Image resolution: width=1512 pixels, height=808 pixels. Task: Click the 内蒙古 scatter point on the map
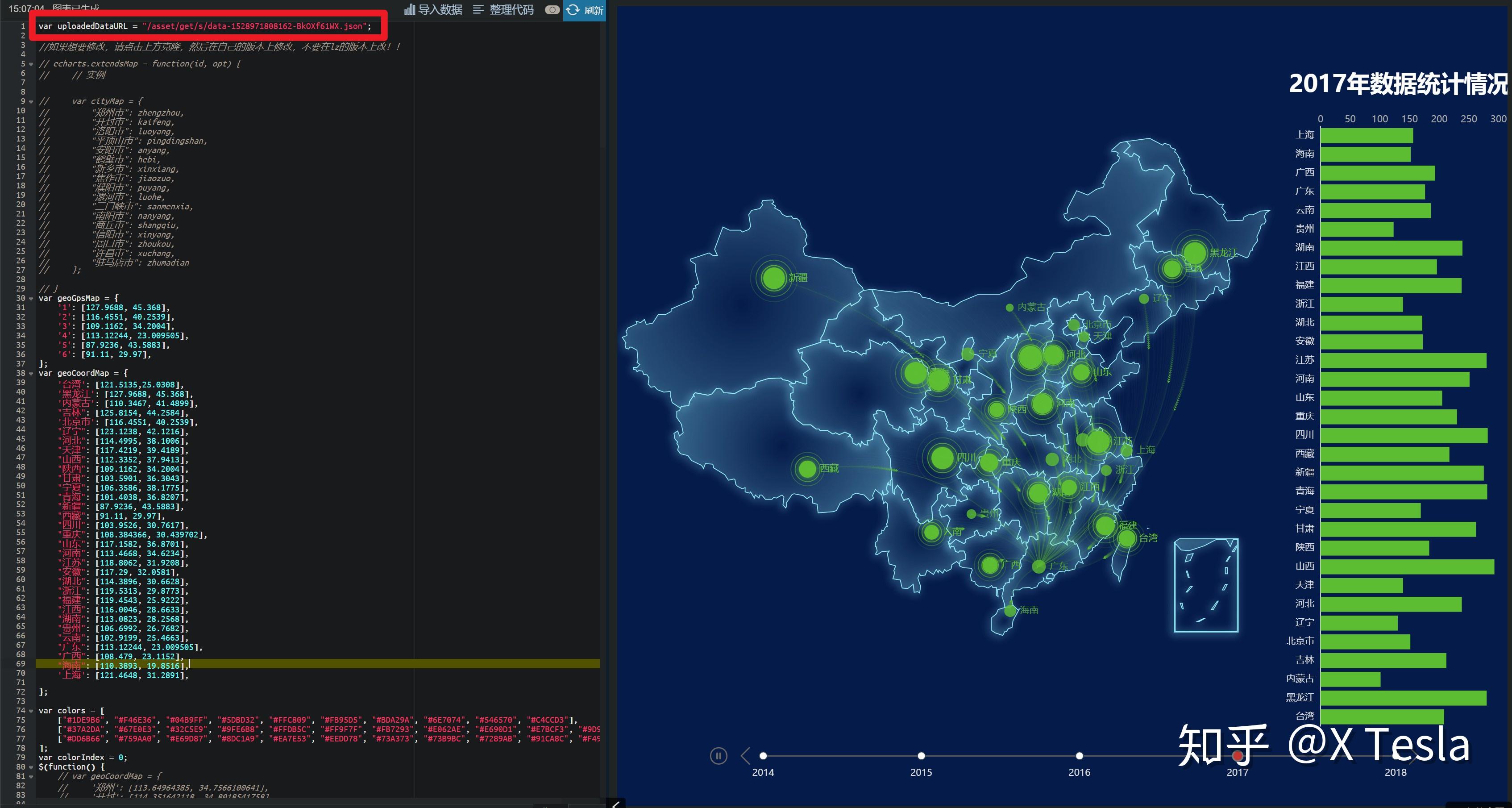click(x=1009, y=308)
